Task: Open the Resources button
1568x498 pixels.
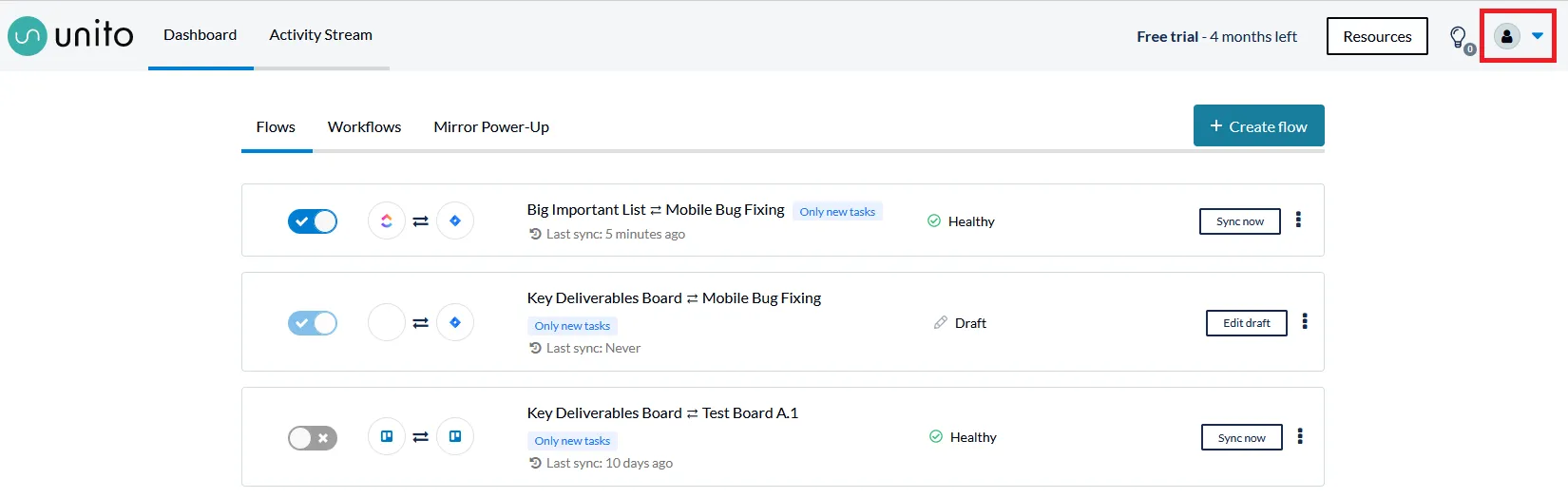Action: coord(1377,37)
